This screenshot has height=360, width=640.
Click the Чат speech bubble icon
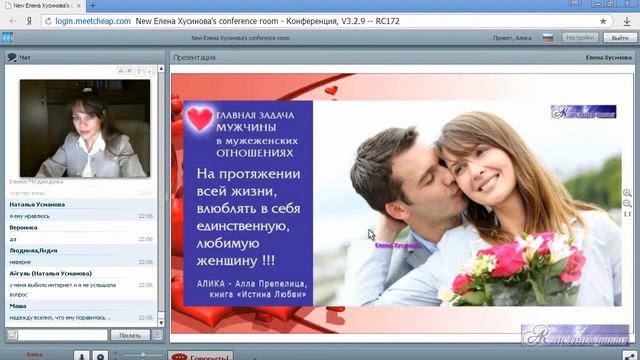tap(12, 58)
